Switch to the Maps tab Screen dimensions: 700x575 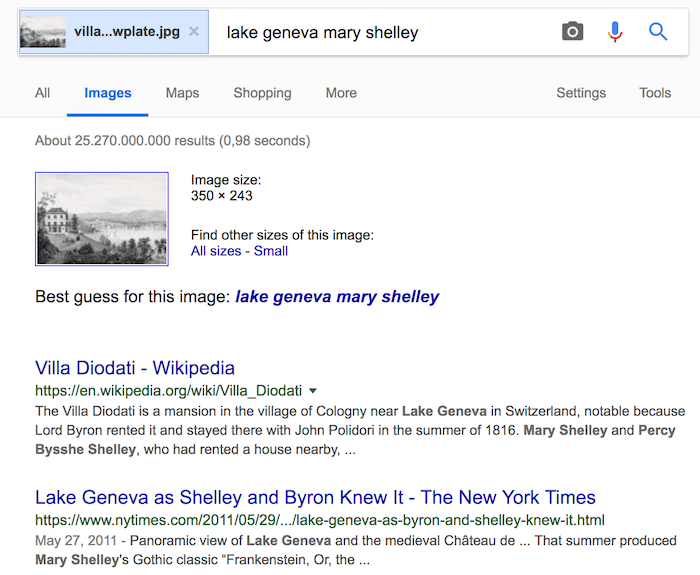pos(182,93)
